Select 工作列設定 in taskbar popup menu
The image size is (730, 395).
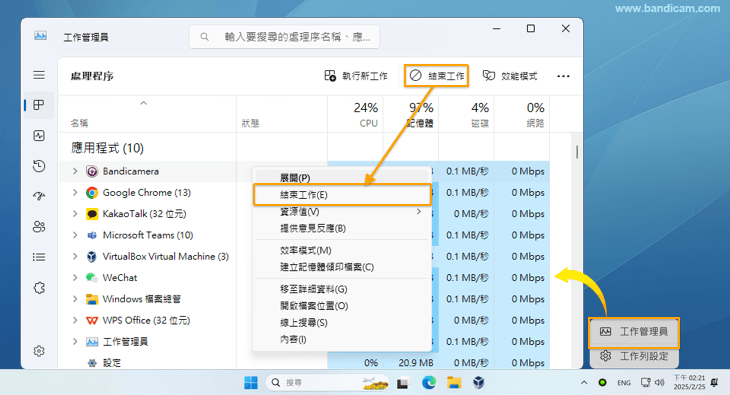[634, 356]
